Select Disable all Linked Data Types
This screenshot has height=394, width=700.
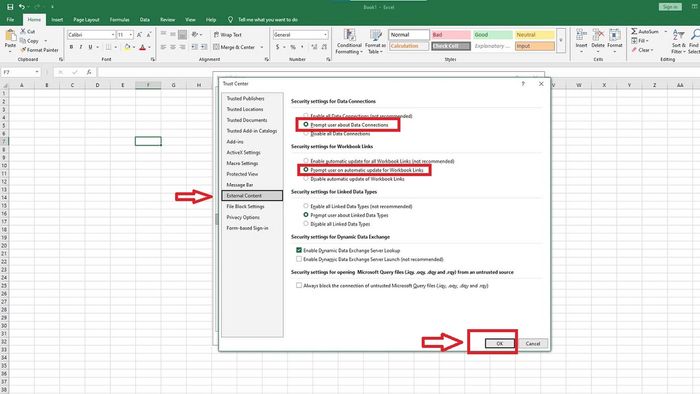(x=306, y=224)
